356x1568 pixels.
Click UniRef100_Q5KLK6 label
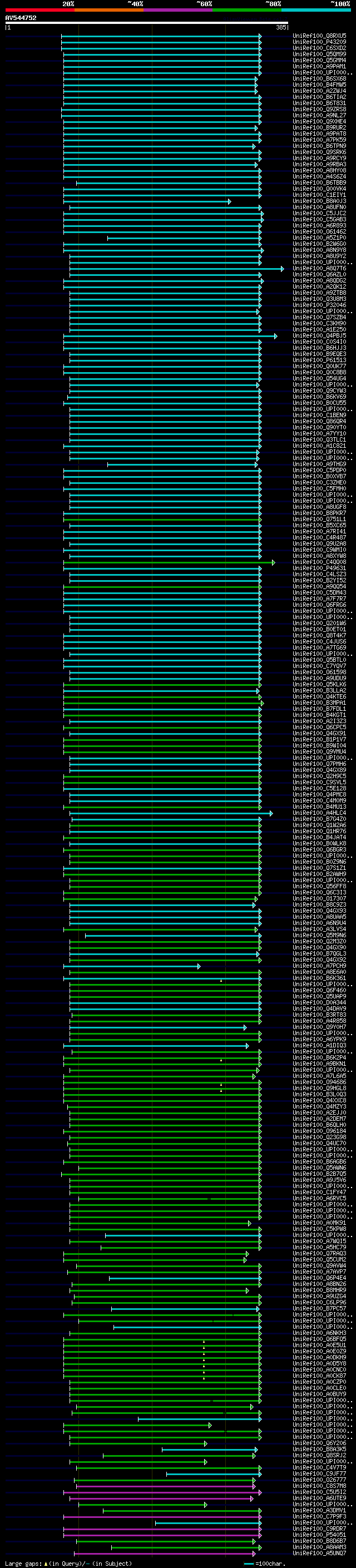tap(319, 685)
